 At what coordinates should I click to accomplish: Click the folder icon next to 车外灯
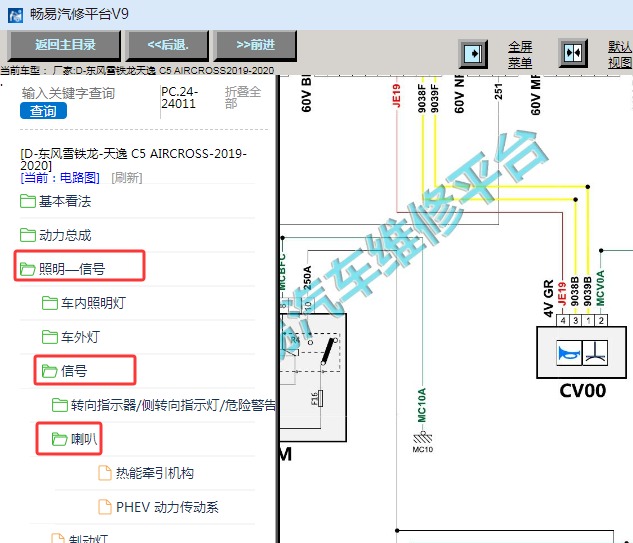coord(50,336)
